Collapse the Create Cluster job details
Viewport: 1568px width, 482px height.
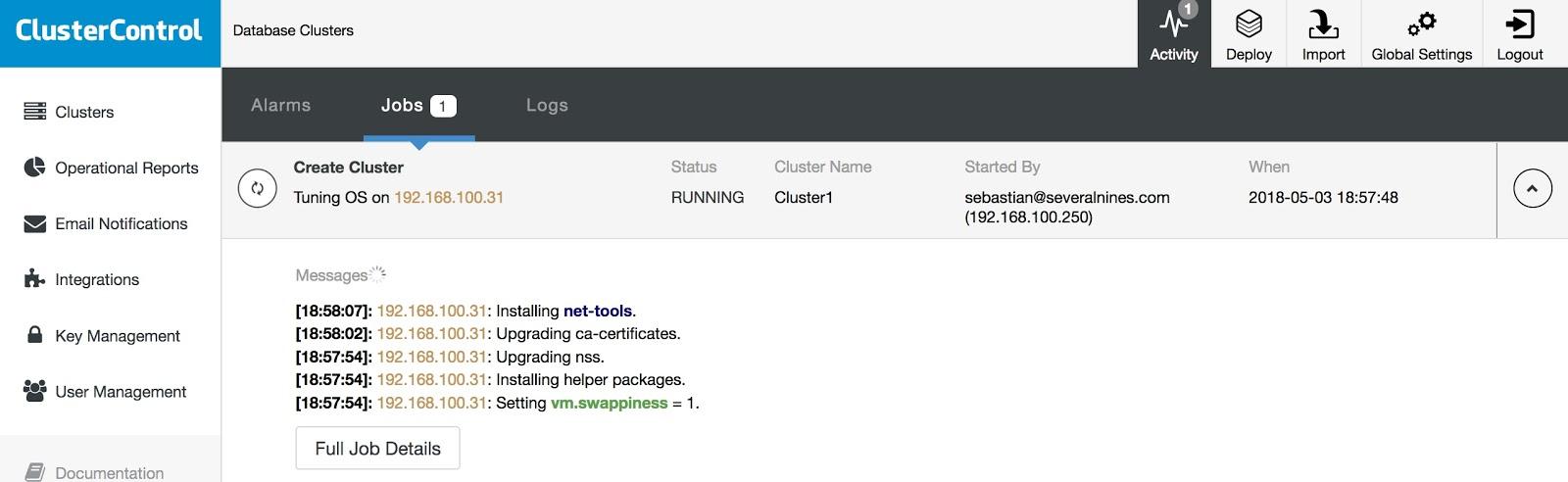[1533, 188]
